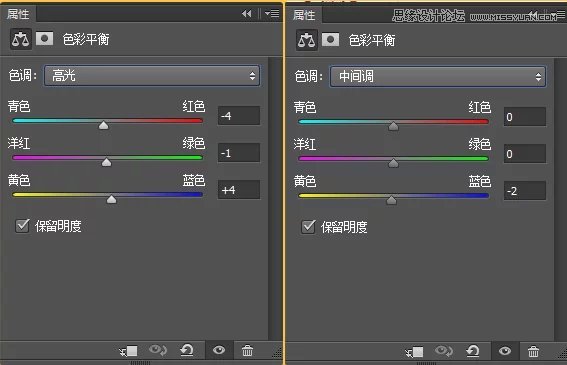Uncheck 保留明度 checkbox in right panel
The width and height of the screenshot is (567, 365).
click(x=308, y=227)
